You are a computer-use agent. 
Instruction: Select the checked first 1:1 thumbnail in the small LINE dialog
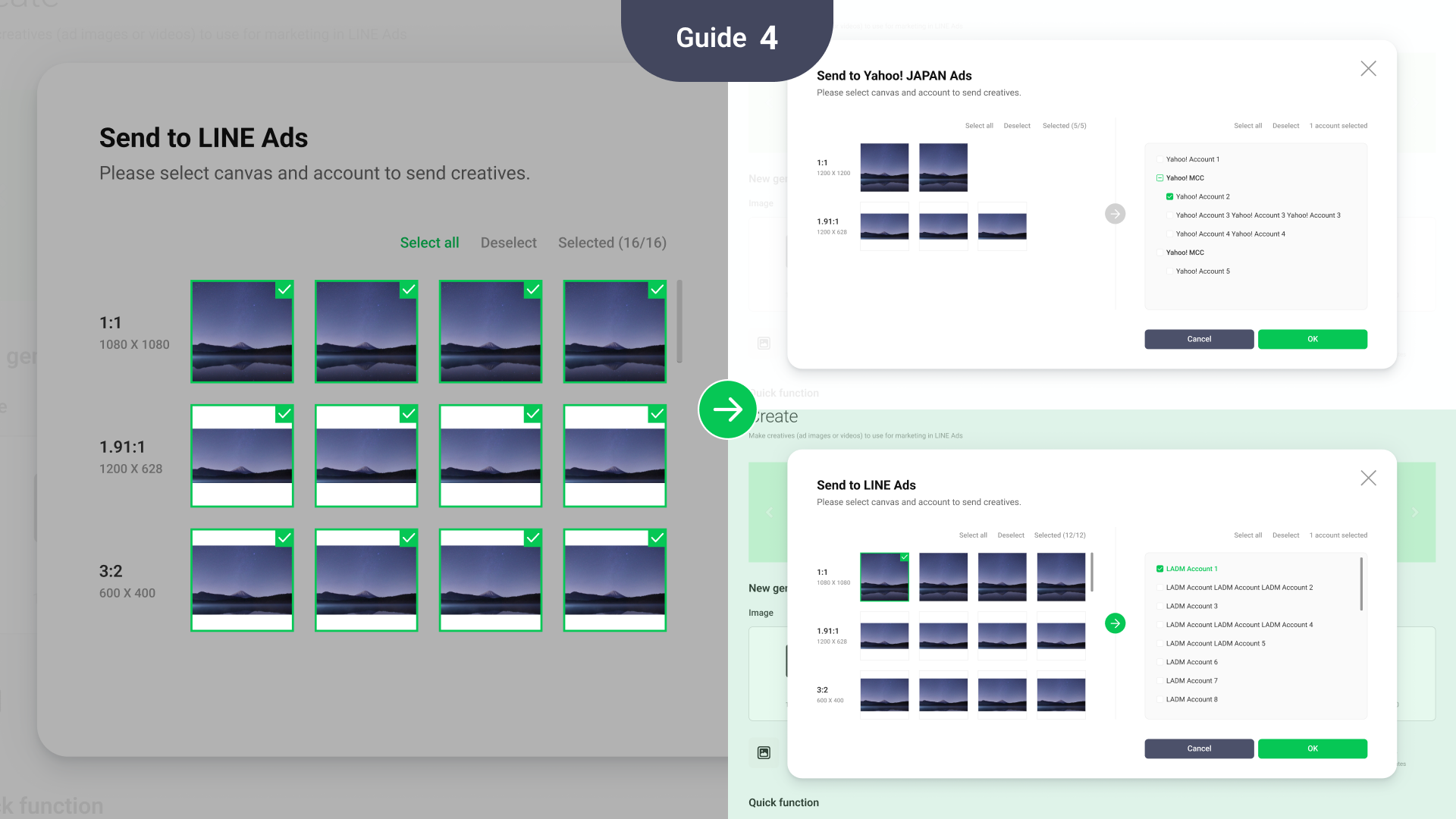pyautogui.click(x=884, y=577)
